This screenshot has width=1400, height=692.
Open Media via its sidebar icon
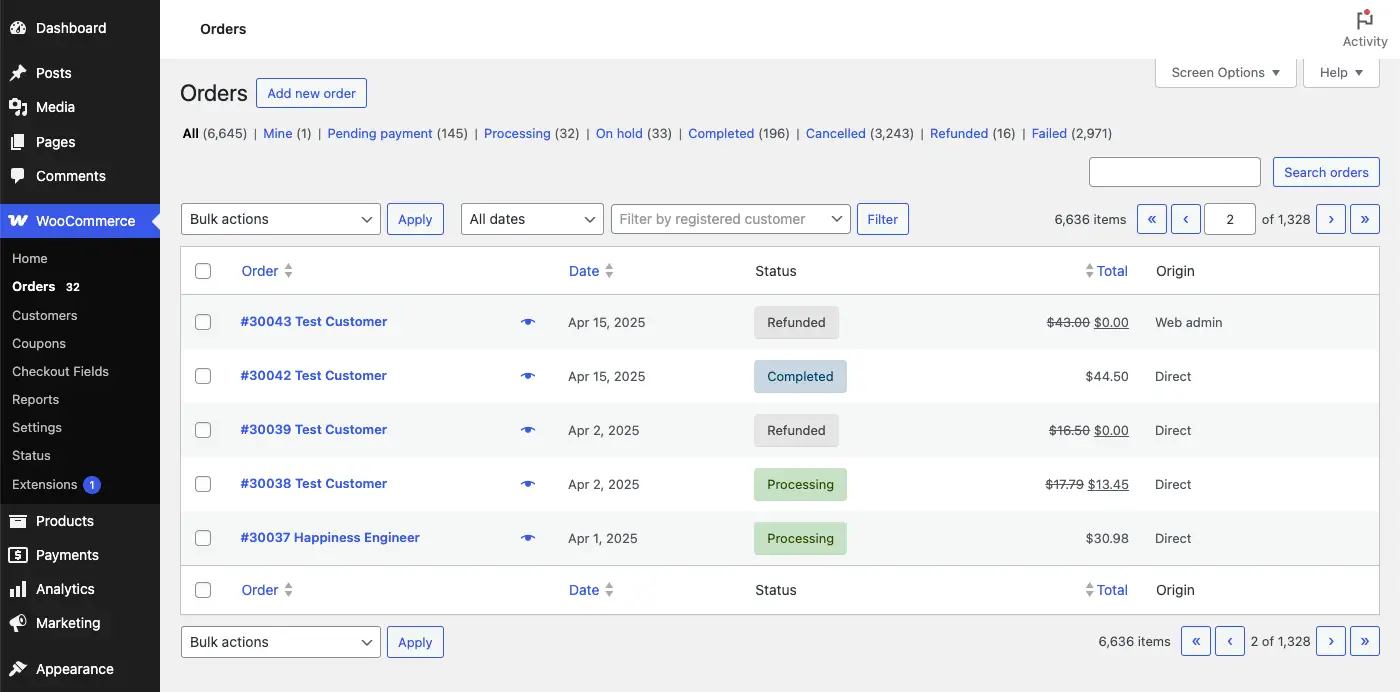[17, 107]
